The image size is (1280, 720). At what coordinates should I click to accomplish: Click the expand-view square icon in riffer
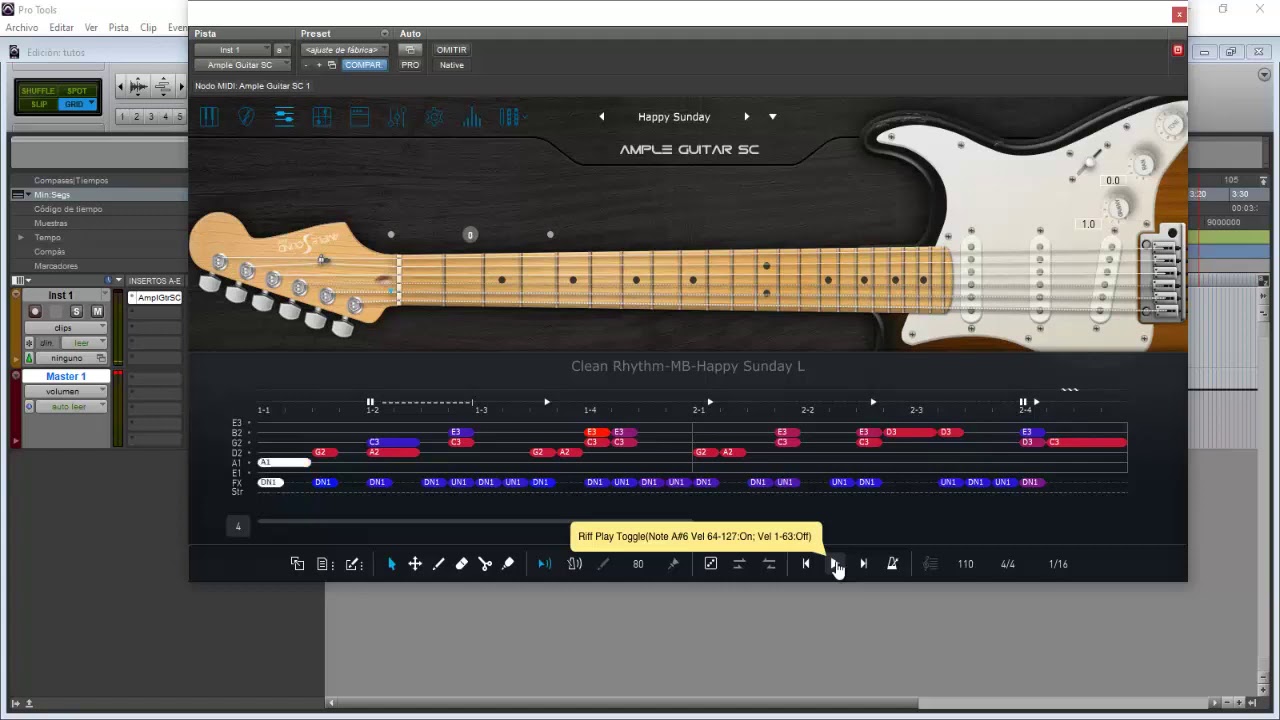click(711, 564)
